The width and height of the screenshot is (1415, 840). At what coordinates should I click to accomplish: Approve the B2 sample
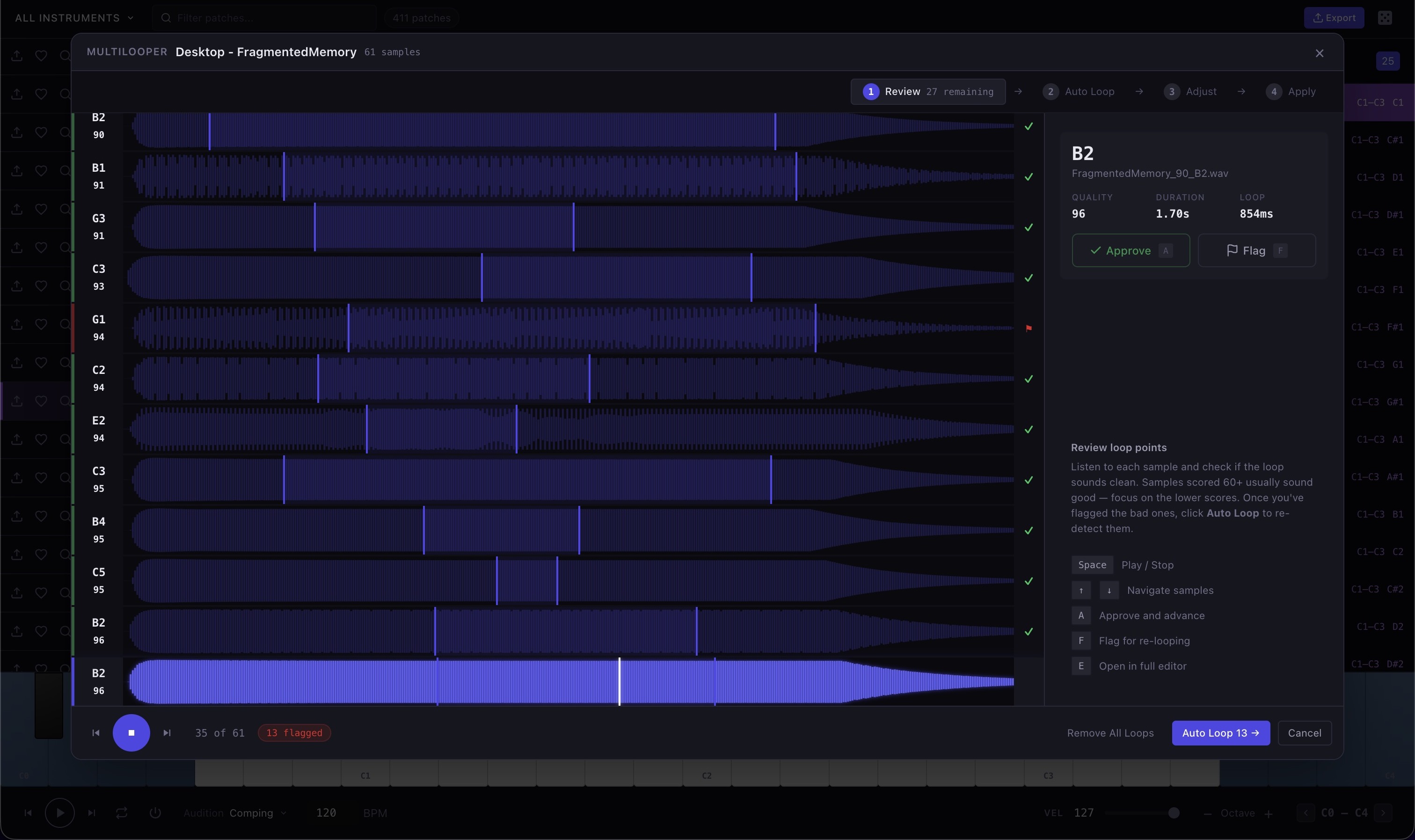[1130, 250]
